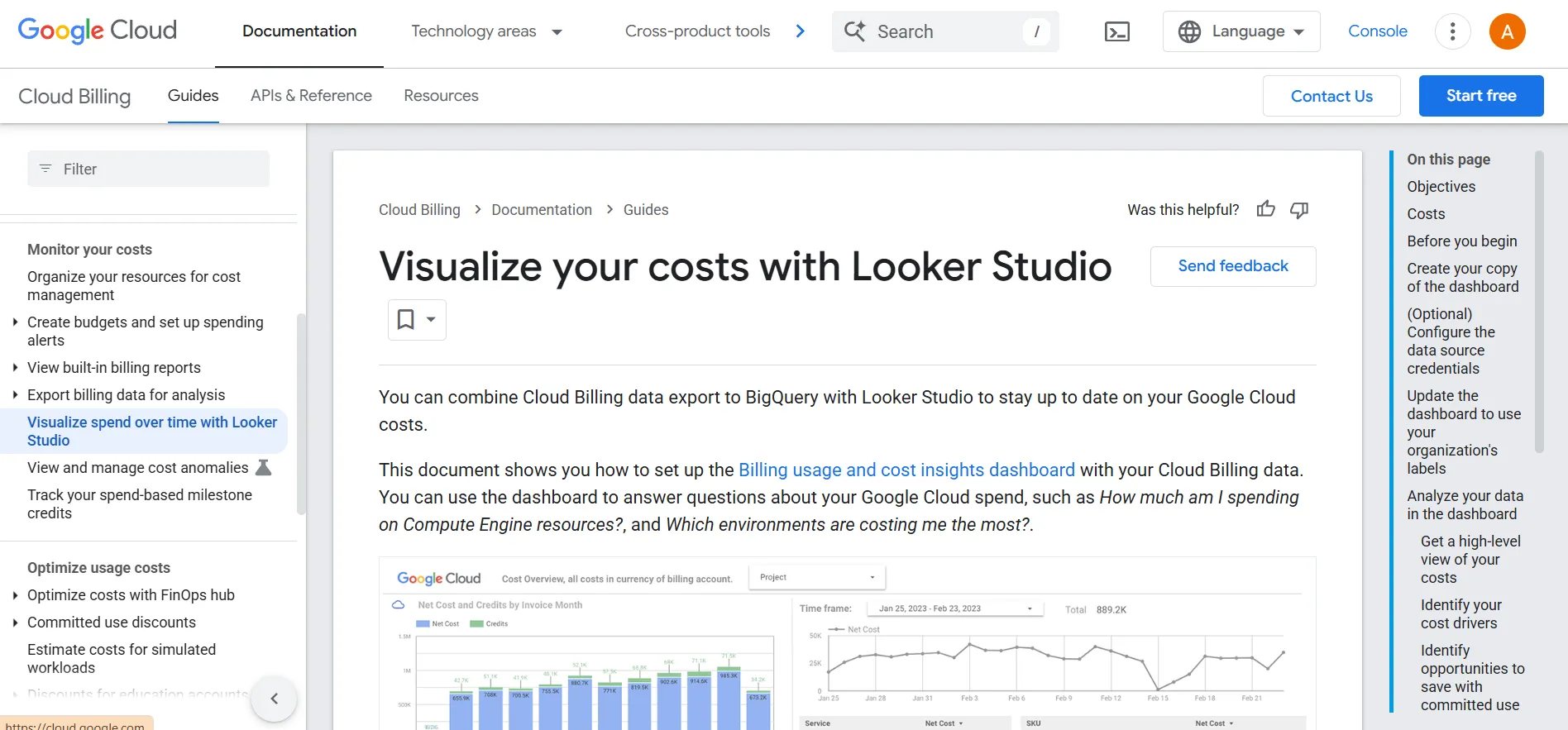1568x730 pixels.
Task: Open Track your spend-based milestone credits
Action: click(140, 503)
